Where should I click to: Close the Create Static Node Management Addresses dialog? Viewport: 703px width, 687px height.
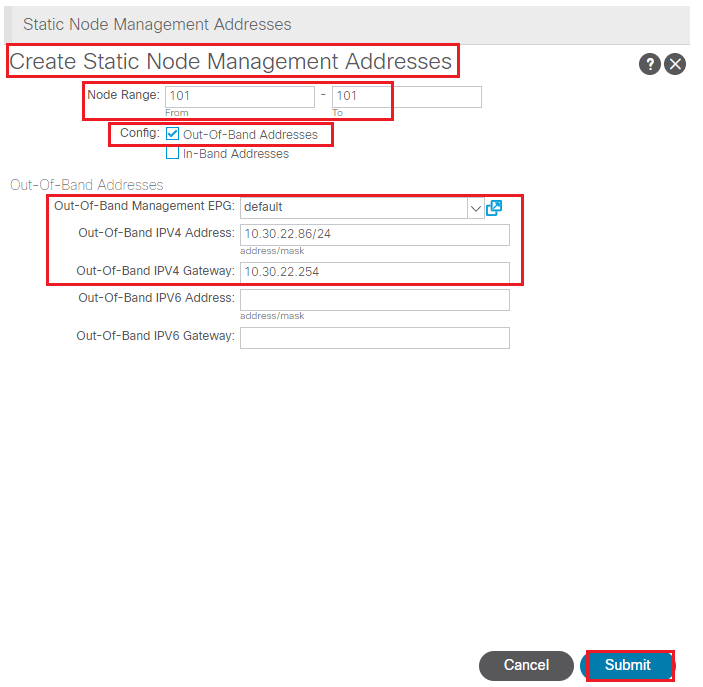tap(675, 64)
